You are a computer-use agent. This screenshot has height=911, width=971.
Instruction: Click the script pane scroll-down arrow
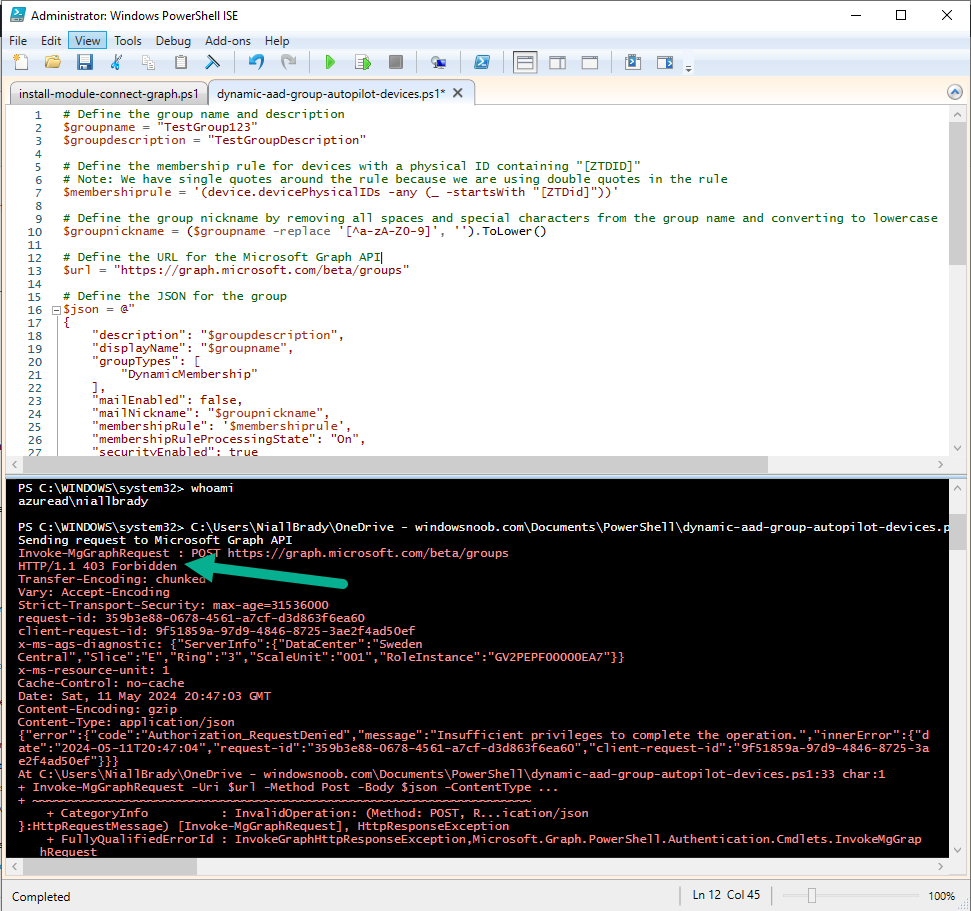957,448
